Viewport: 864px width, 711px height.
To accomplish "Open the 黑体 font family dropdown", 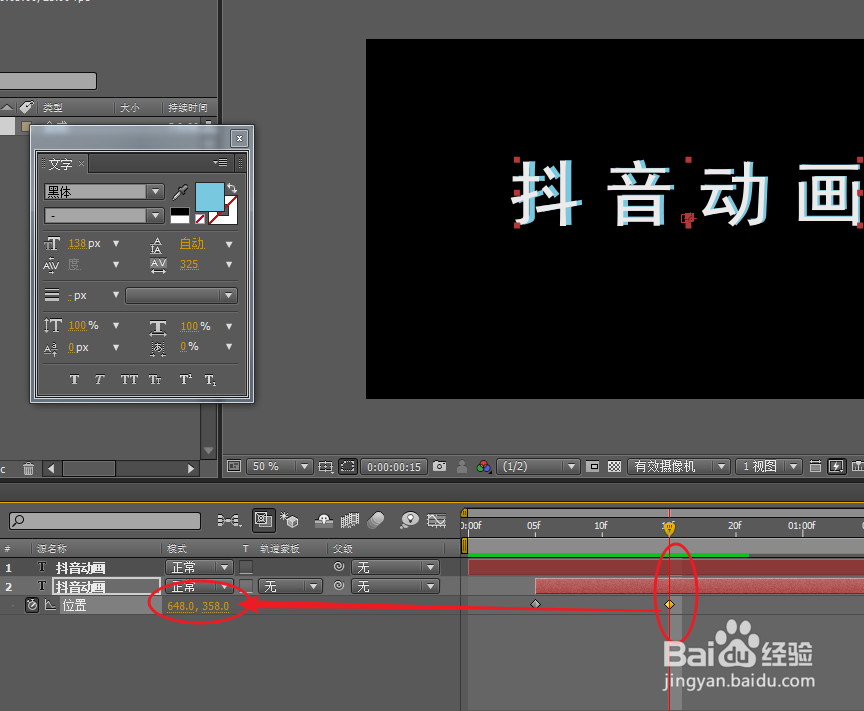I will click(155, 191).
